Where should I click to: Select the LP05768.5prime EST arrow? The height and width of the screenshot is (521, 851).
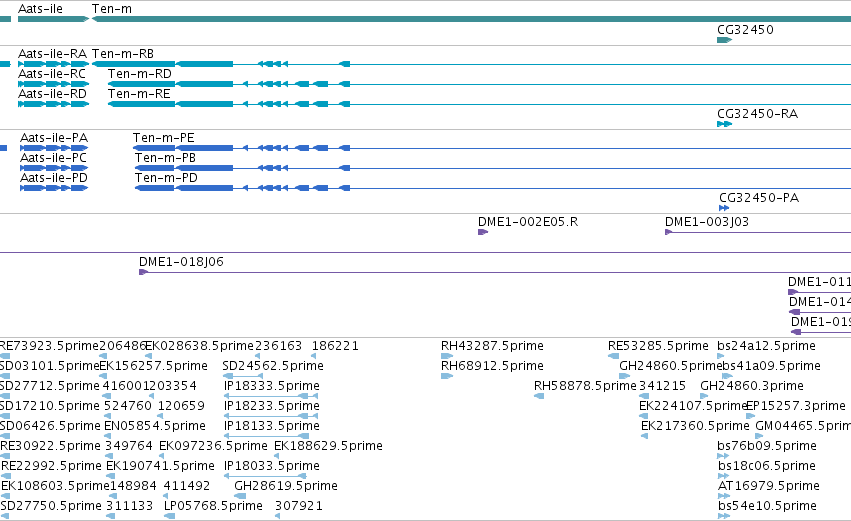pyautogui.click(x=169, y=516)
